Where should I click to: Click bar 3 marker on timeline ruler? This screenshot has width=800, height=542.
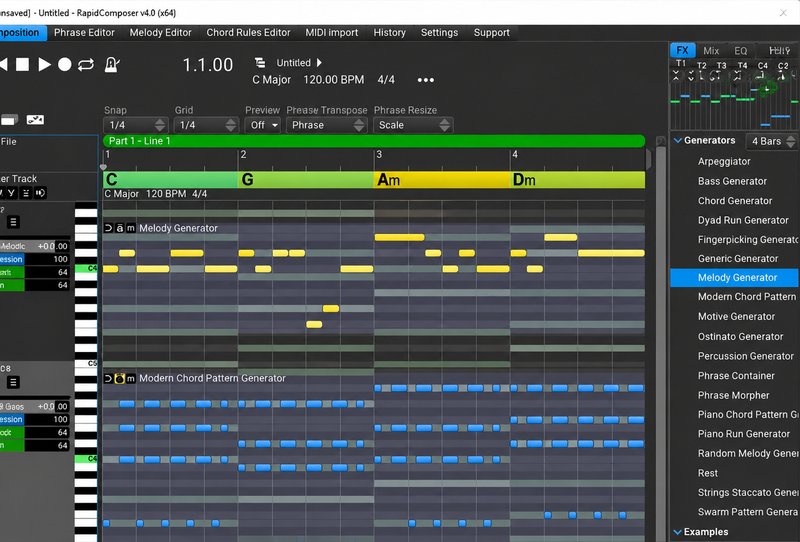[379, 155]
